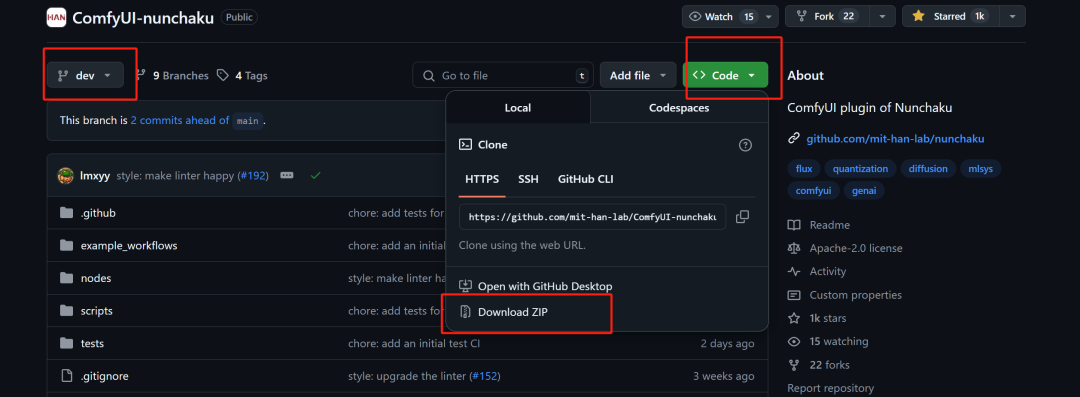Copy the clone URL with copy icon
Image resolution: width=1080 pixels, height=397 pixels.
click(742, 216)
